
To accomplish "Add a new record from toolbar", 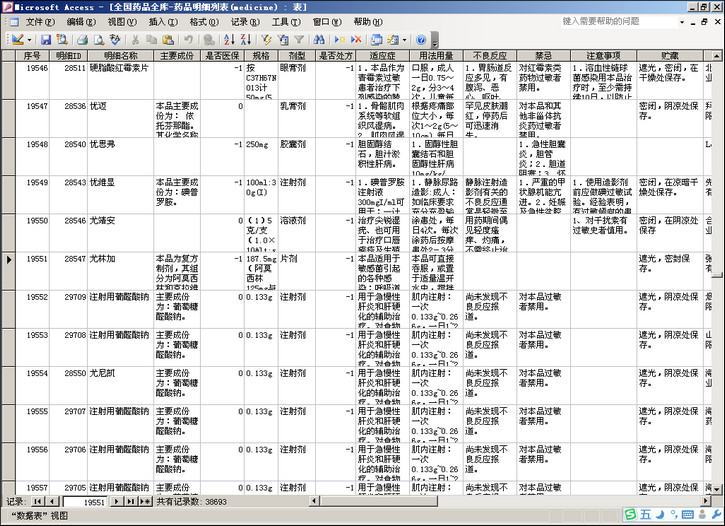I will point(340,40).
